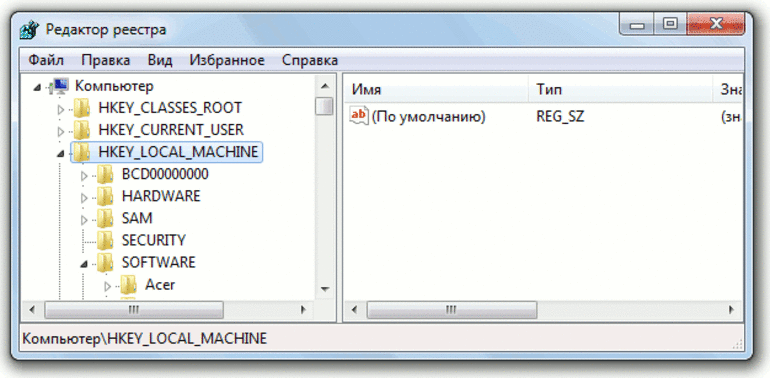The height and width of the screenshot is (378, 770).
Task: Collapse the Компьютер root node
Action: point(37,87)
